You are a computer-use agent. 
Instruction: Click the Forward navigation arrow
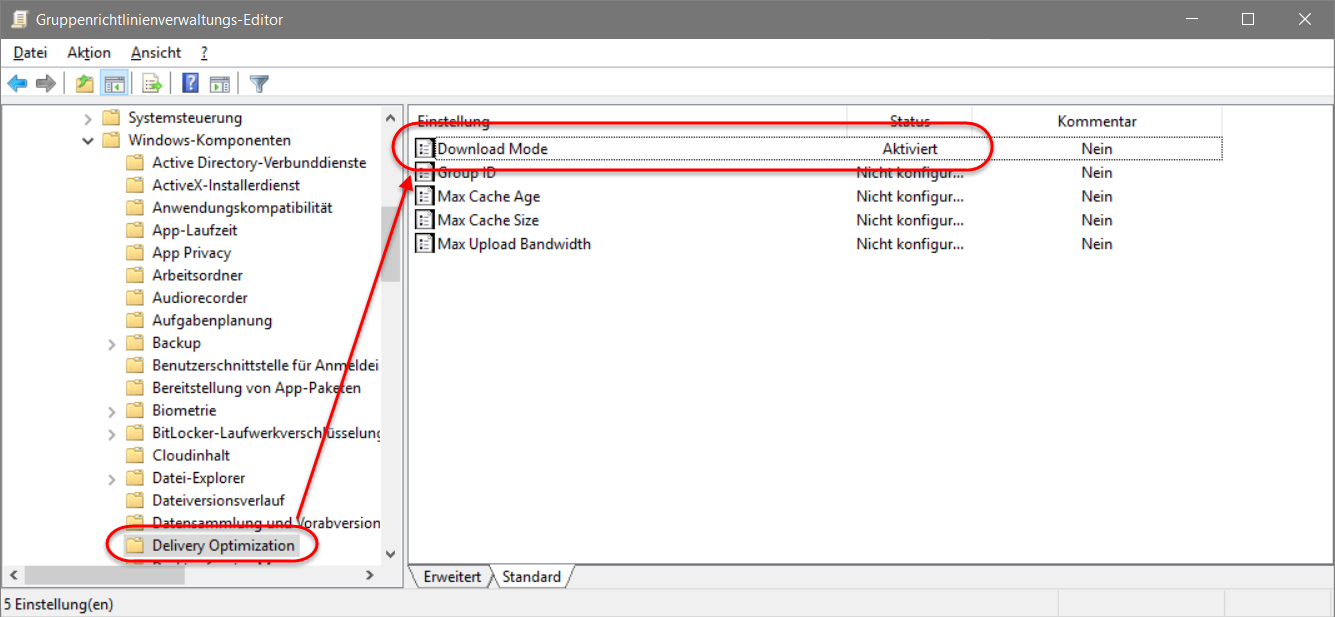pyautogui.click(x=45, y=83)
